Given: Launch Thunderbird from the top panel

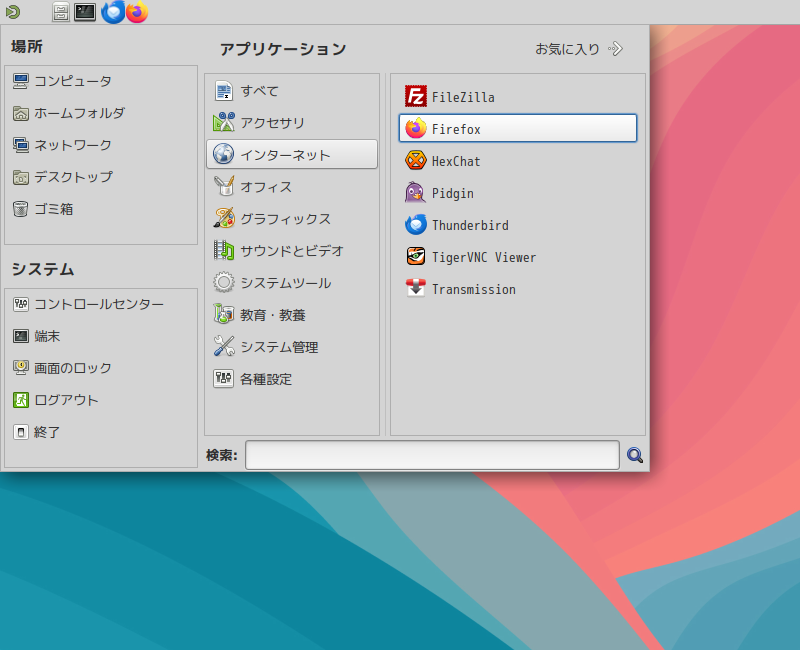Looking at the screenshot, I should point(113,12).
